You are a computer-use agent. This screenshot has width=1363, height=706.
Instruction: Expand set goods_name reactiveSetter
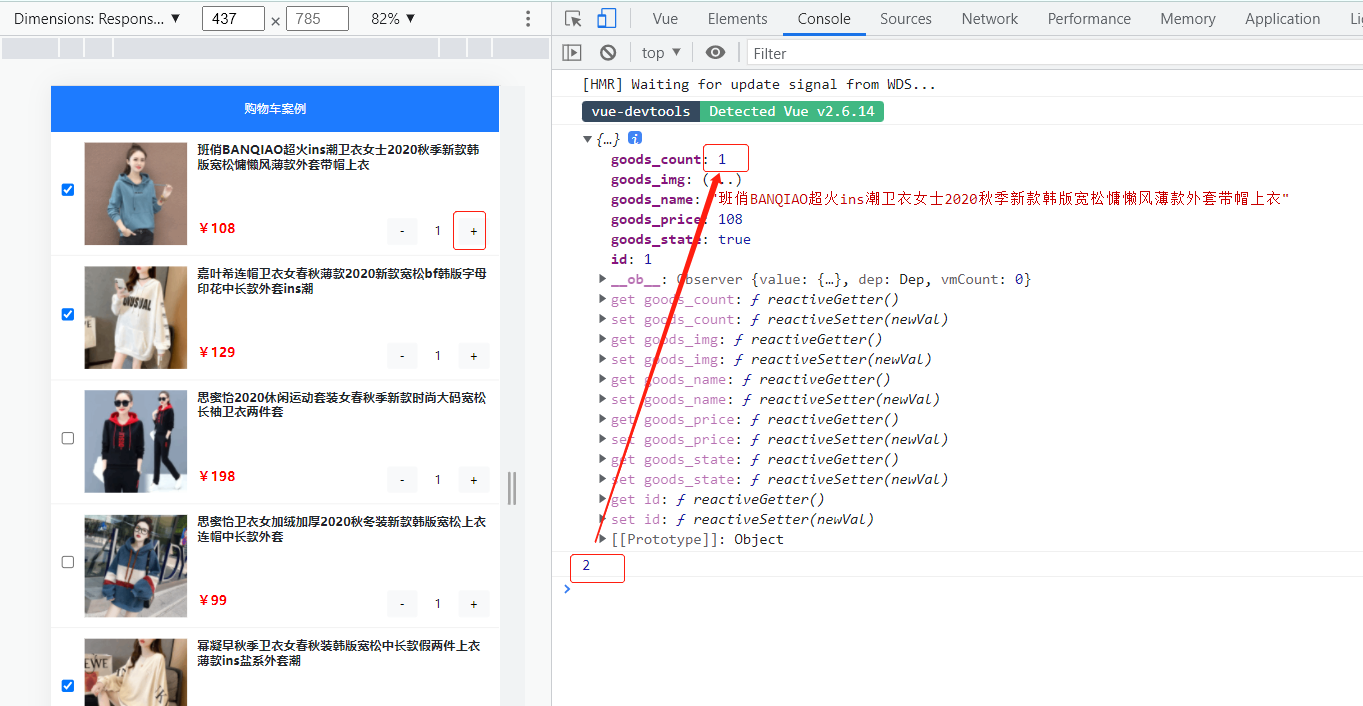[x=603, y=399]
